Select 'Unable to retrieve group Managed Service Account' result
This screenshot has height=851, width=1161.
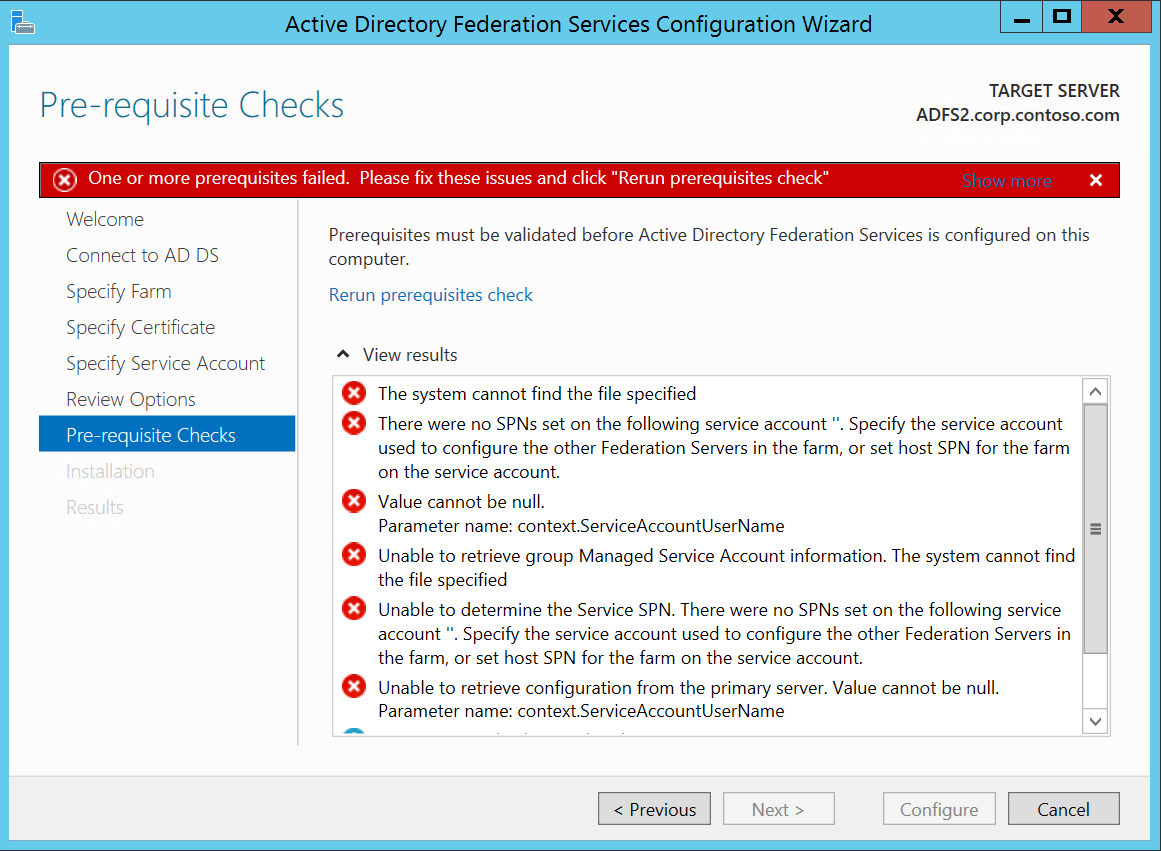[726, 567]
